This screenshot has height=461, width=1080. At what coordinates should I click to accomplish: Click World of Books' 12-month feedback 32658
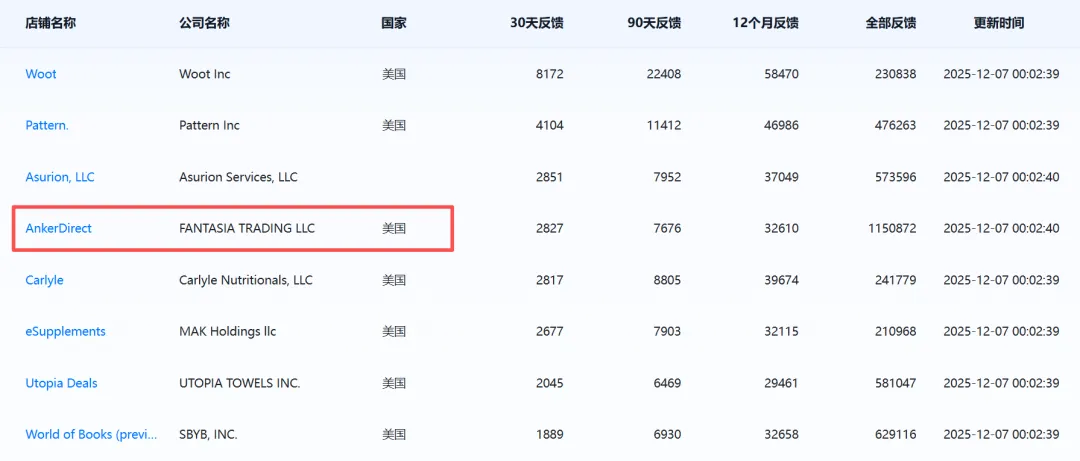pyautogui.click(x=782, y=434)
